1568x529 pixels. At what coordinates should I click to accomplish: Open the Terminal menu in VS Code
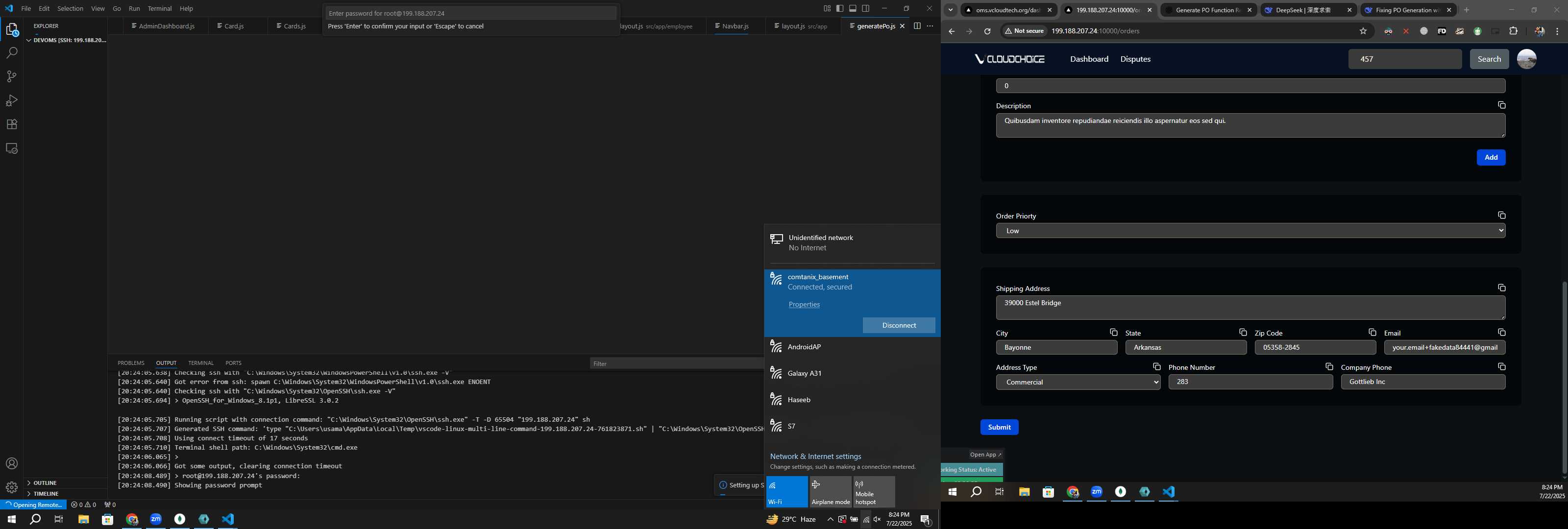coord(159,8)
